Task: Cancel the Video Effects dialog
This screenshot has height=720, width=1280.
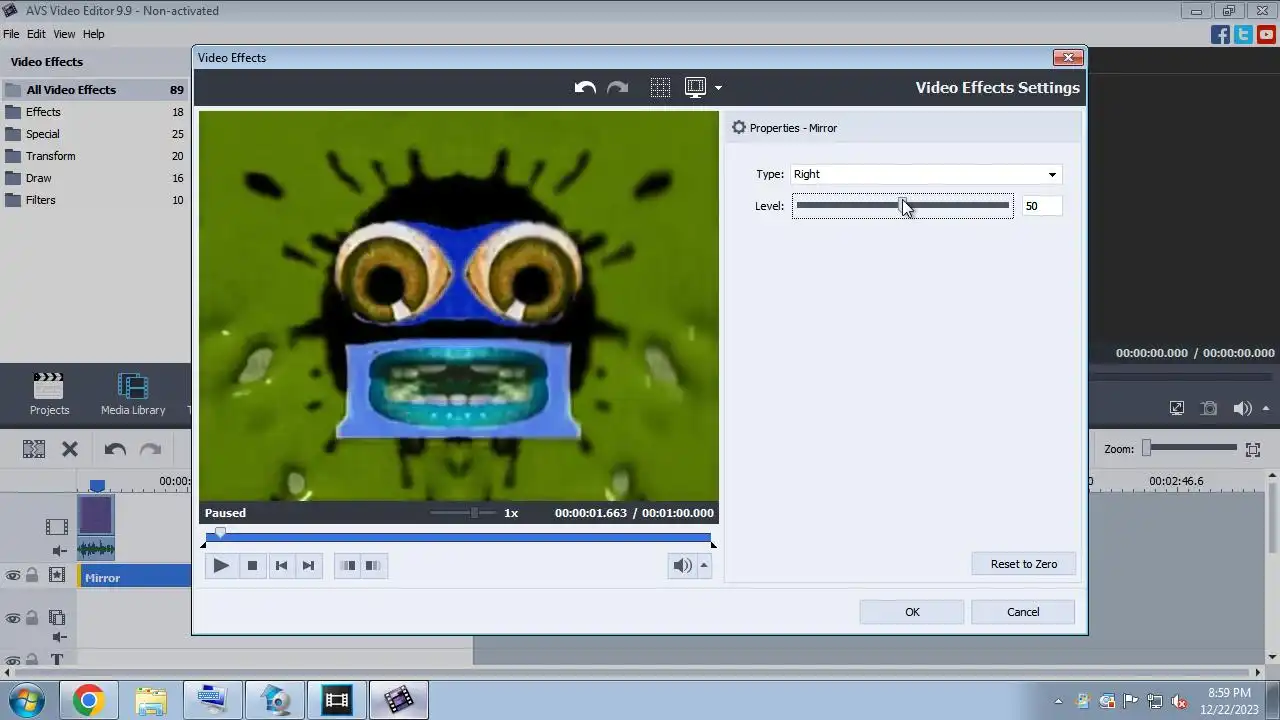Action: (1023, 612)
